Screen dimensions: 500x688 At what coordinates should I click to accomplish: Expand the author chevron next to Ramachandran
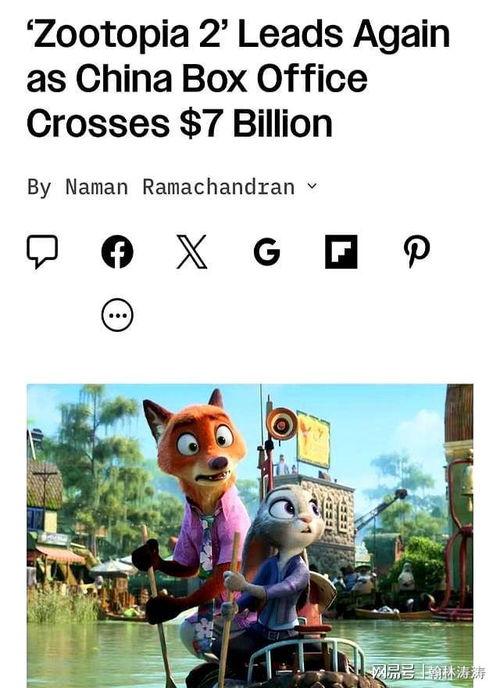pos(312,186)
